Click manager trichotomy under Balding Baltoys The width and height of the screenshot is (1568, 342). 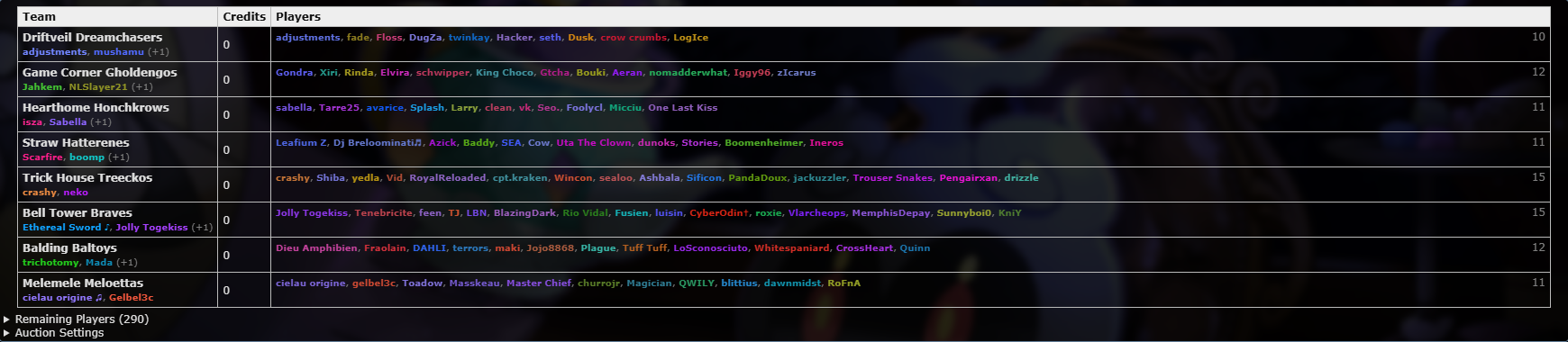(x=50, y=263)
